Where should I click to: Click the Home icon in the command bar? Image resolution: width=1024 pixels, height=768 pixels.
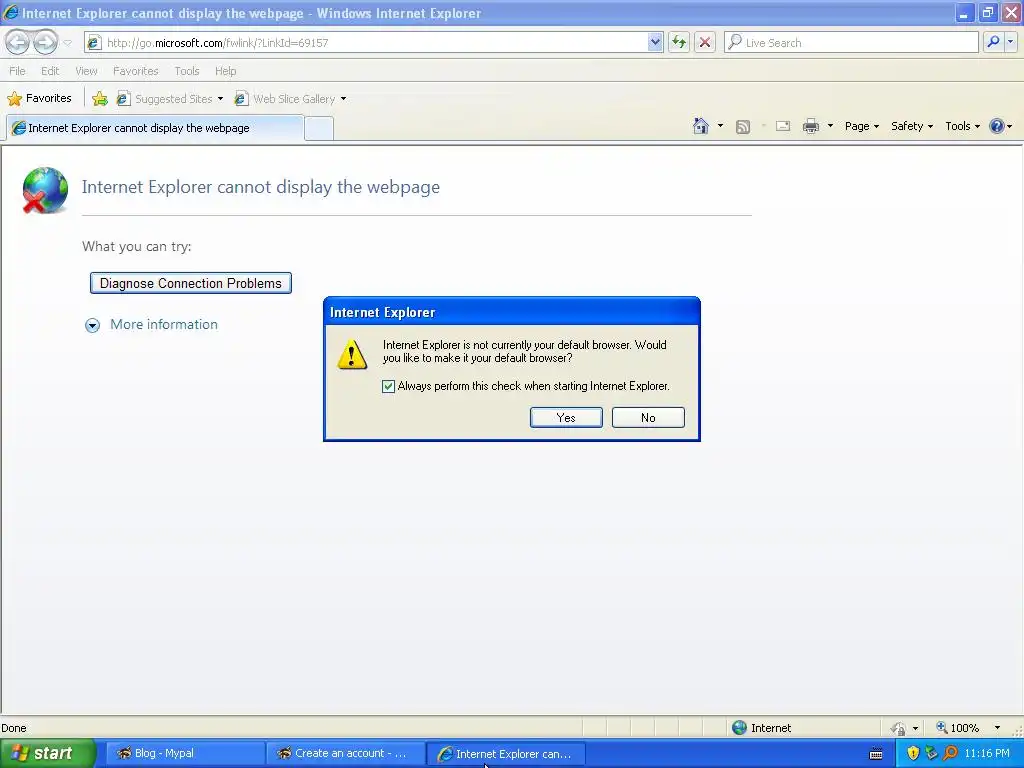click(x=701, y=126)
